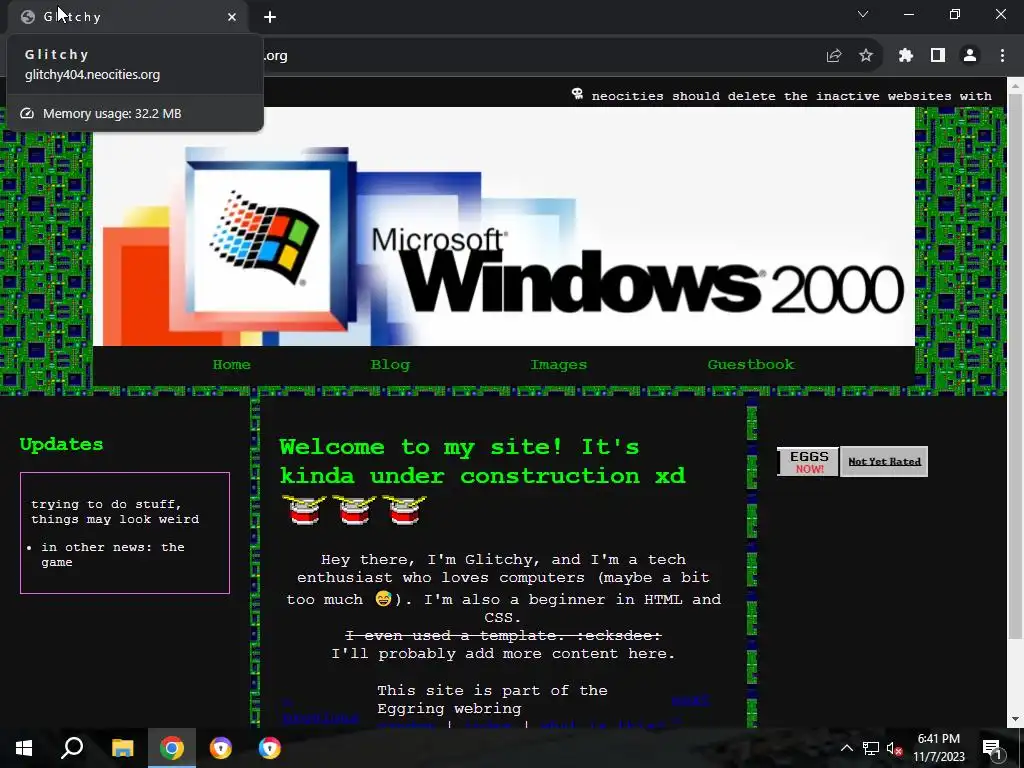Open the Guestbook navigation link
Image resolution: width=1024 pixels, height=768 pixels.
pyautogui.click(x=751, y=364)
